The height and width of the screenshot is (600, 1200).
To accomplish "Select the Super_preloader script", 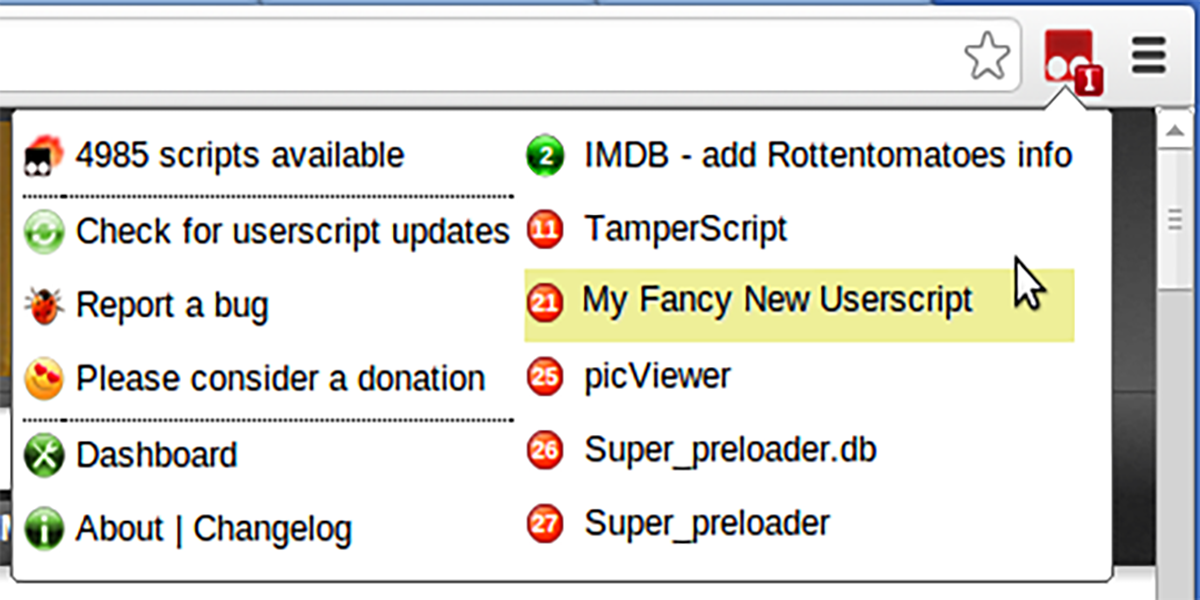I will [707, 524].
